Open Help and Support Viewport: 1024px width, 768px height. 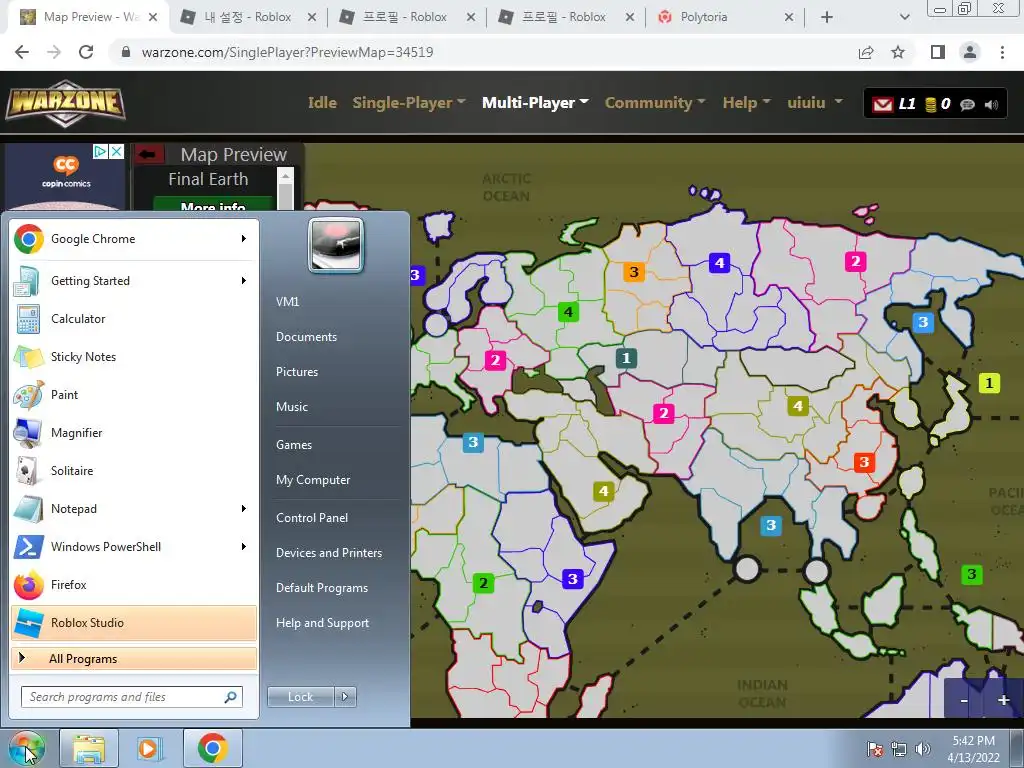322,623
